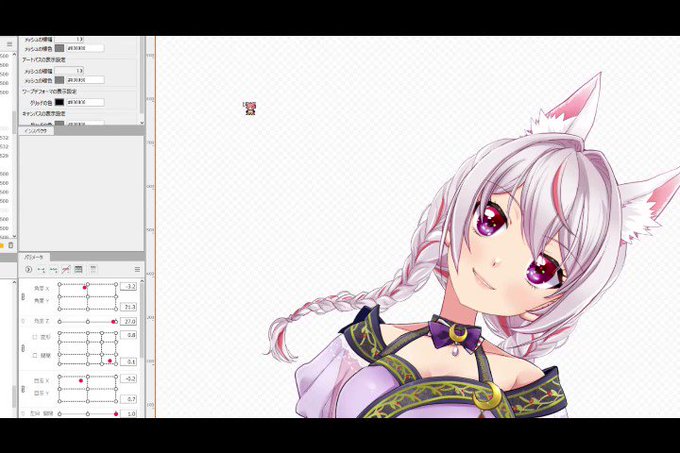Click the red curve icon in parameter toolbar
Image resolution: width=680 pixels, height=453 pixels.
click(x=66, y=270)
